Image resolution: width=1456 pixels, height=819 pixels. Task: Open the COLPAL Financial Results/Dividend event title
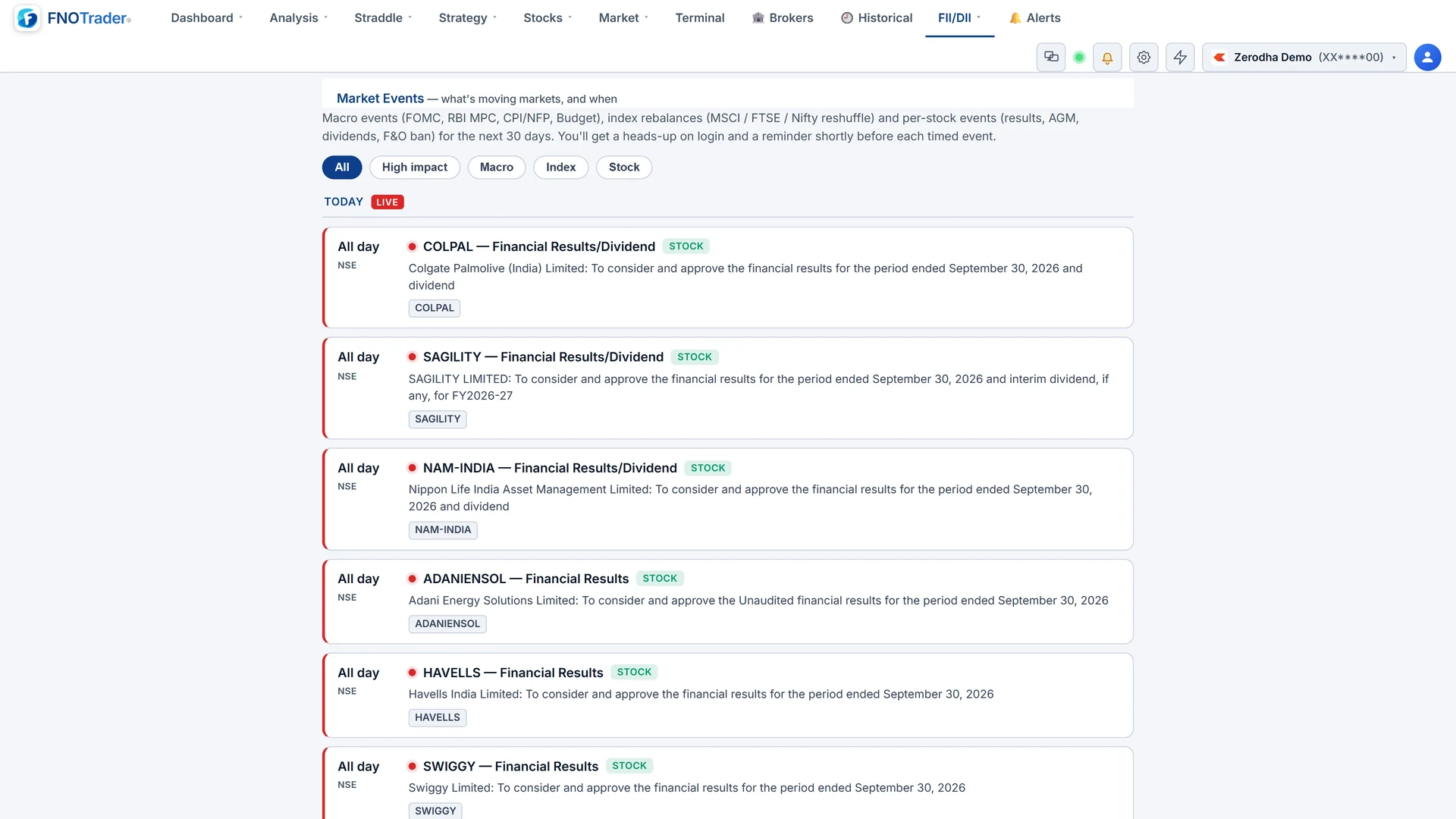tap(539, 246)
